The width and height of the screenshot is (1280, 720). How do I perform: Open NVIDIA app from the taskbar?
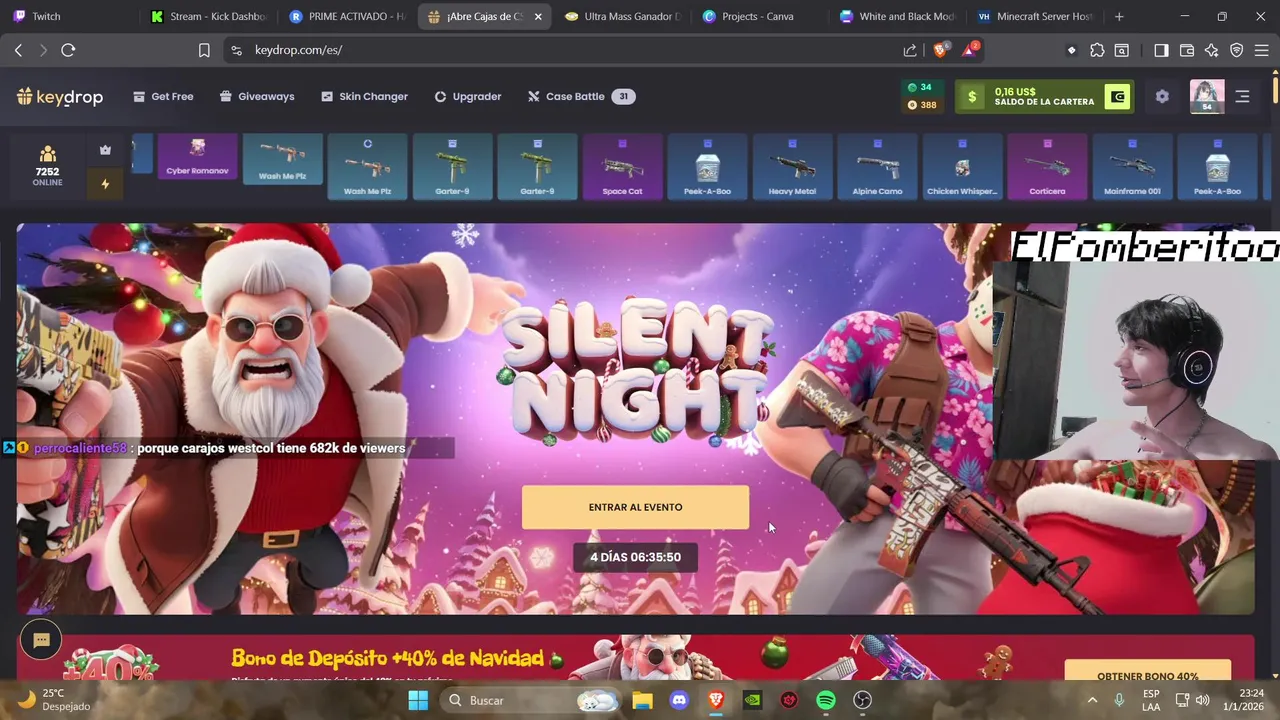click(752, 700)
